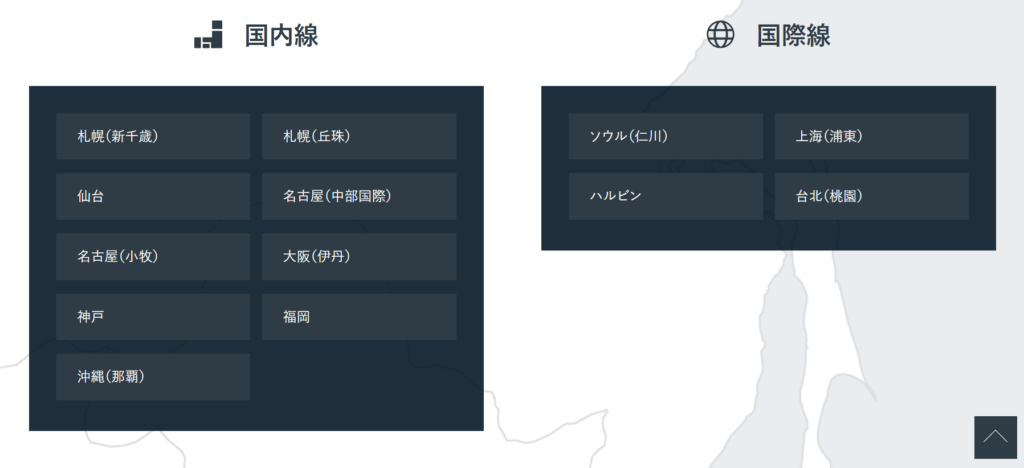This screenshot has height=468, width=1024.
Task: Click the 国際線 heading text
Action: click(793, 36)
